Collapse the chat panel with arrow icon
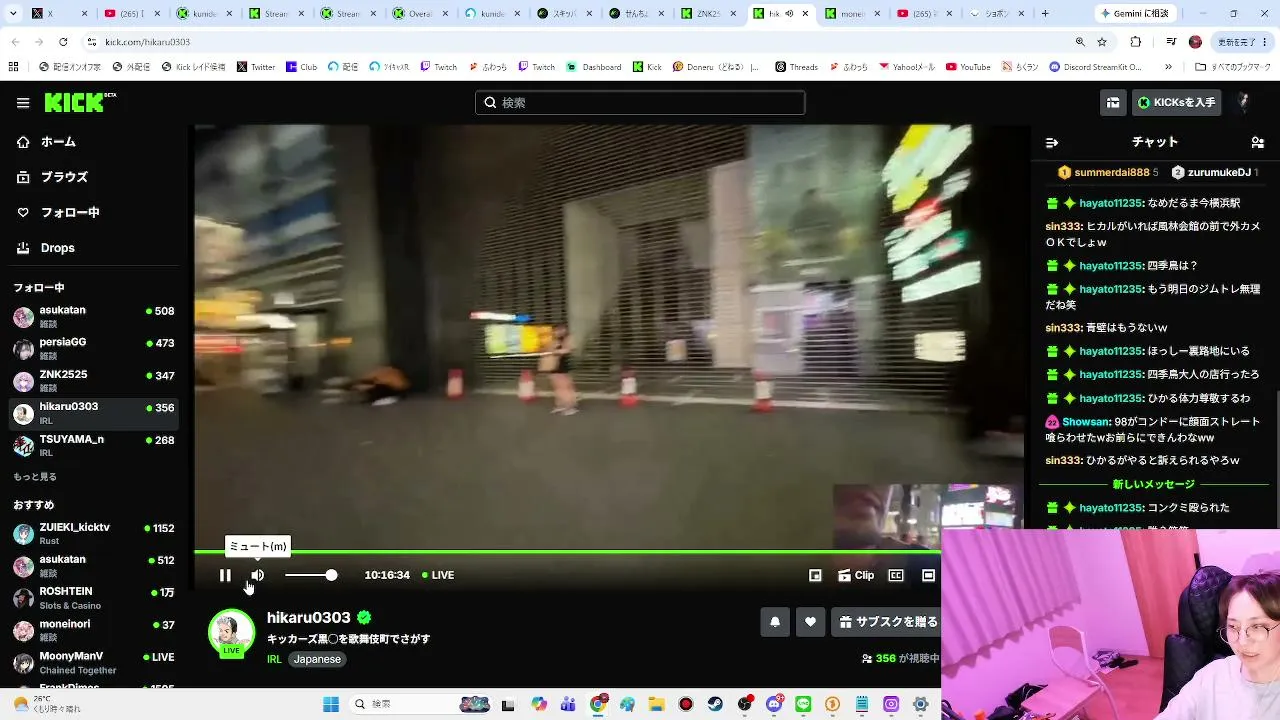The height and width of the screenshot is (720, 1280). (1051, 143)
